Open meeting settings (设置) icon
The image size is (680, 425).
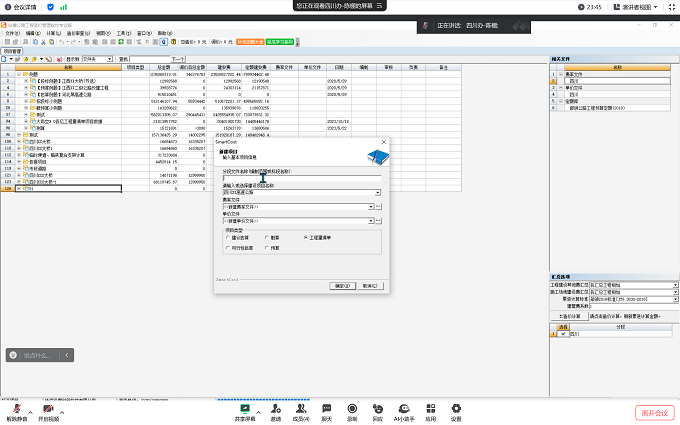[455, 409]
